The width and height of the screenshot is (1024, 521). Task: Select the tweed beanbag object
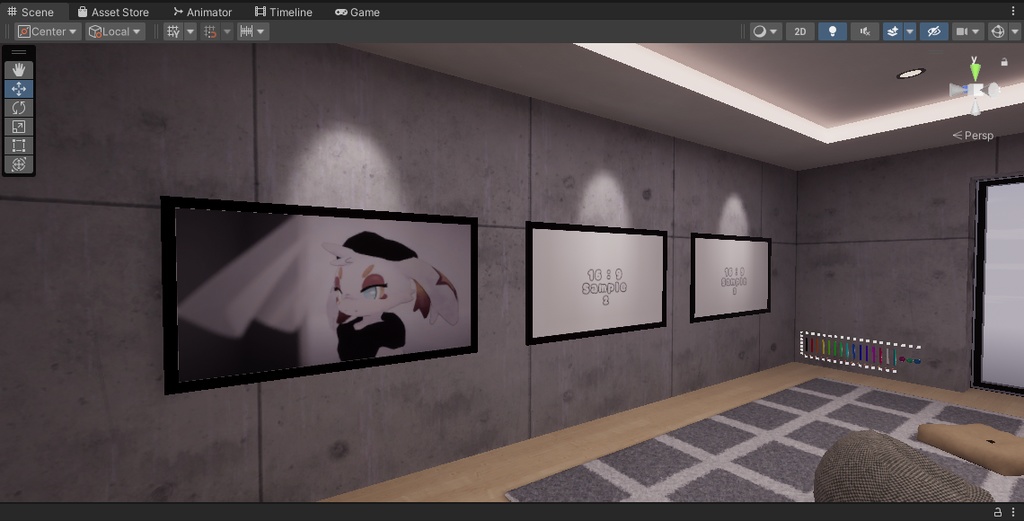[x=904, y=467]
